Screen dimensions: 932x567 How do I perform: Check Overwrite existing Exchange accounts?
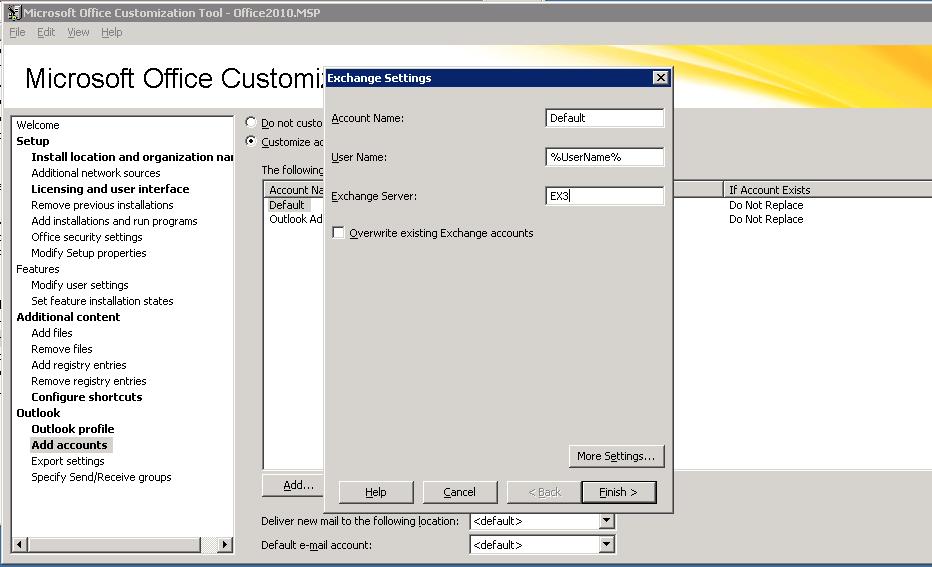tap(338, 233)
